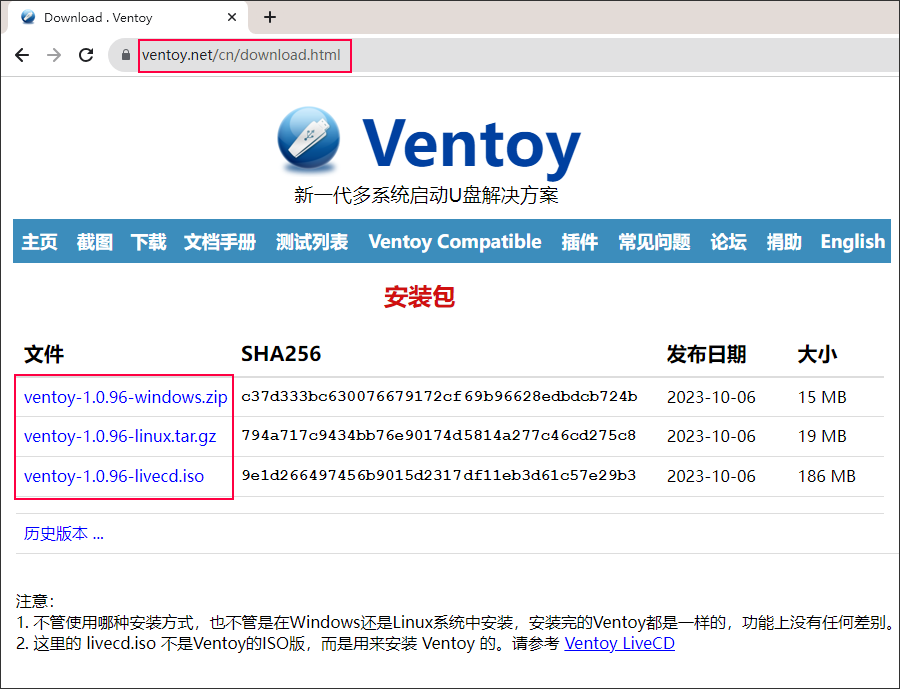Image resolution: width=900 pixels, height=689 pixels.
Task: Select the 主页 menu item
Action: tap(39, 241)
